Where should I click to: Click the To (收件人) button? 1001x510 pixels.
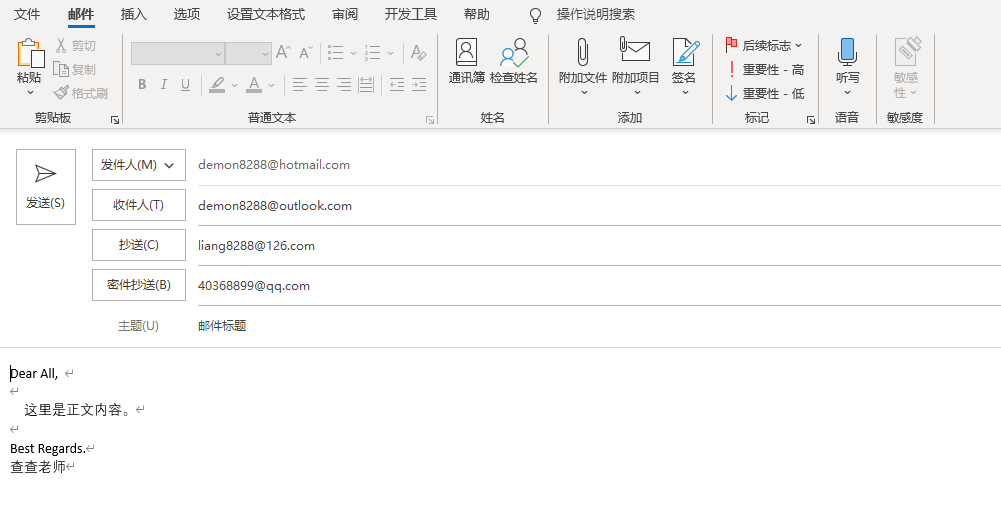(139, 205)
